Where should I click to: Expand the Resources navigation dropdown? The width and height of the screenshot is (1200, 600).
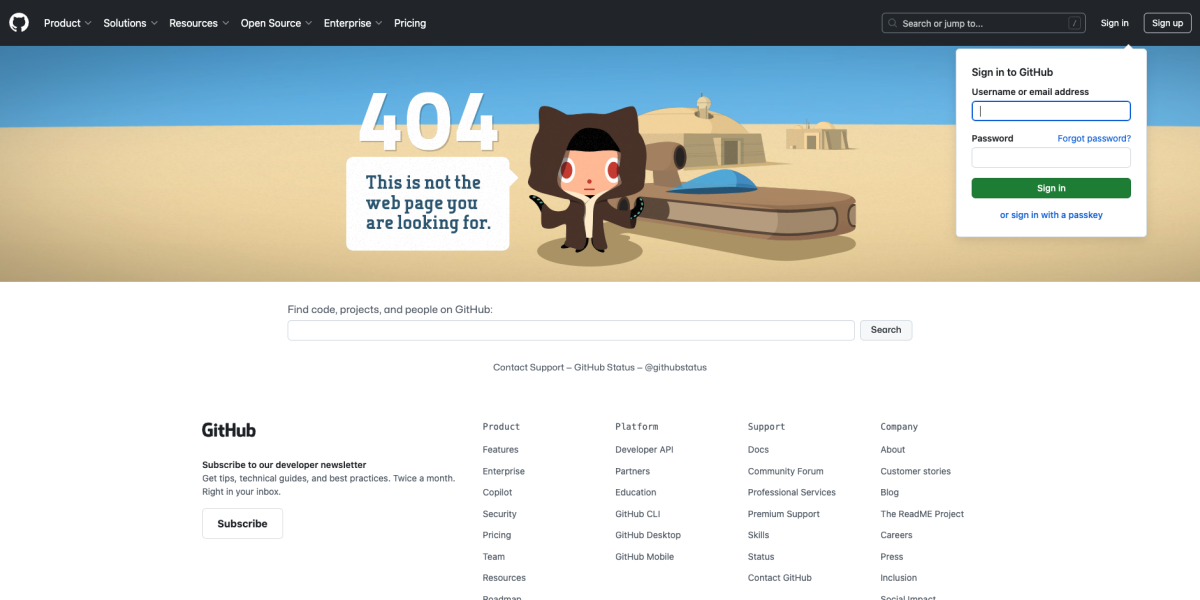pyautogui.click(x=199, y=23)
